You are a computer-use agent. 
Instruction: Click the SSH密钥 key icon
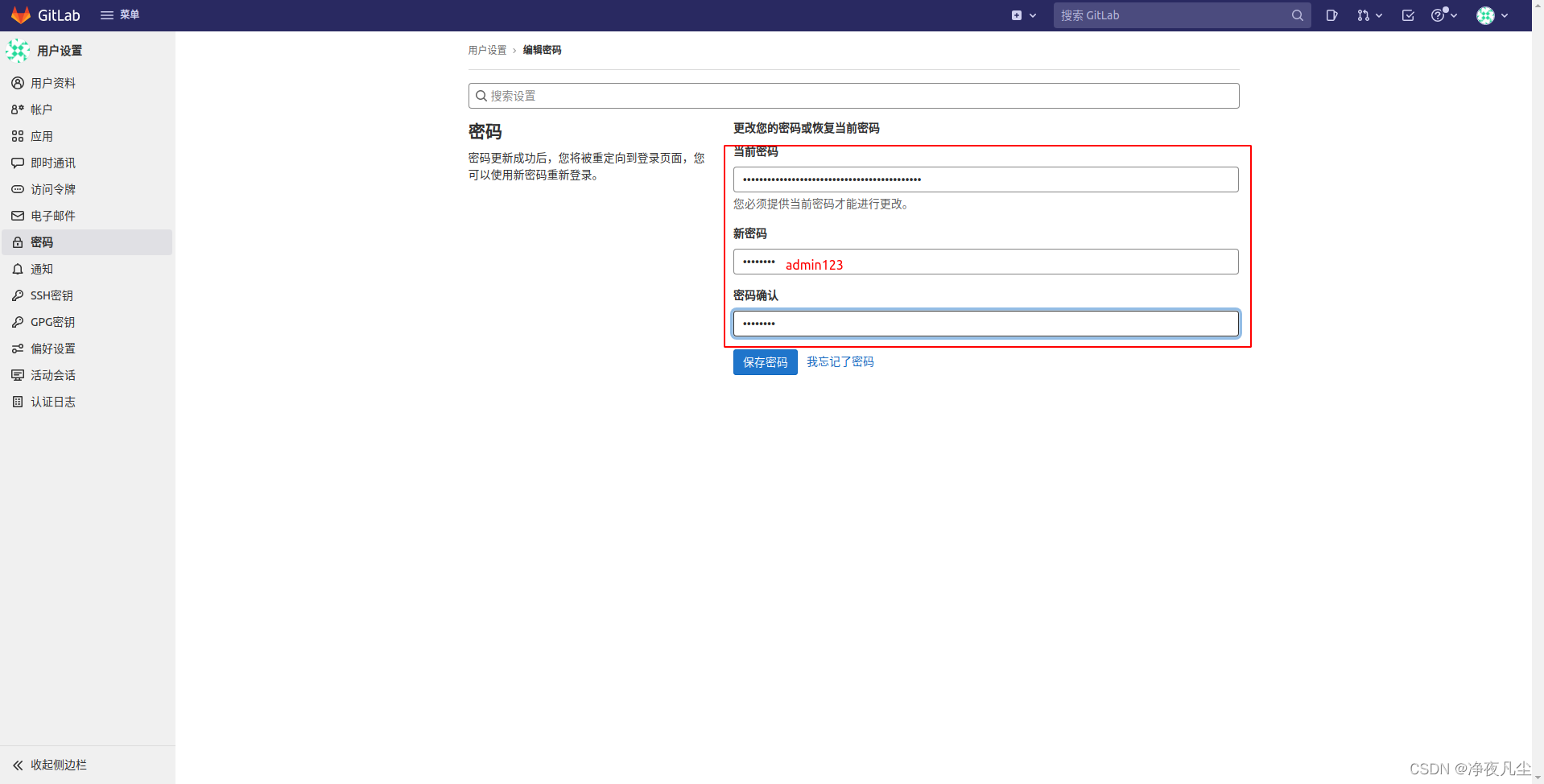pyautogui.click(x=18, y=295)
